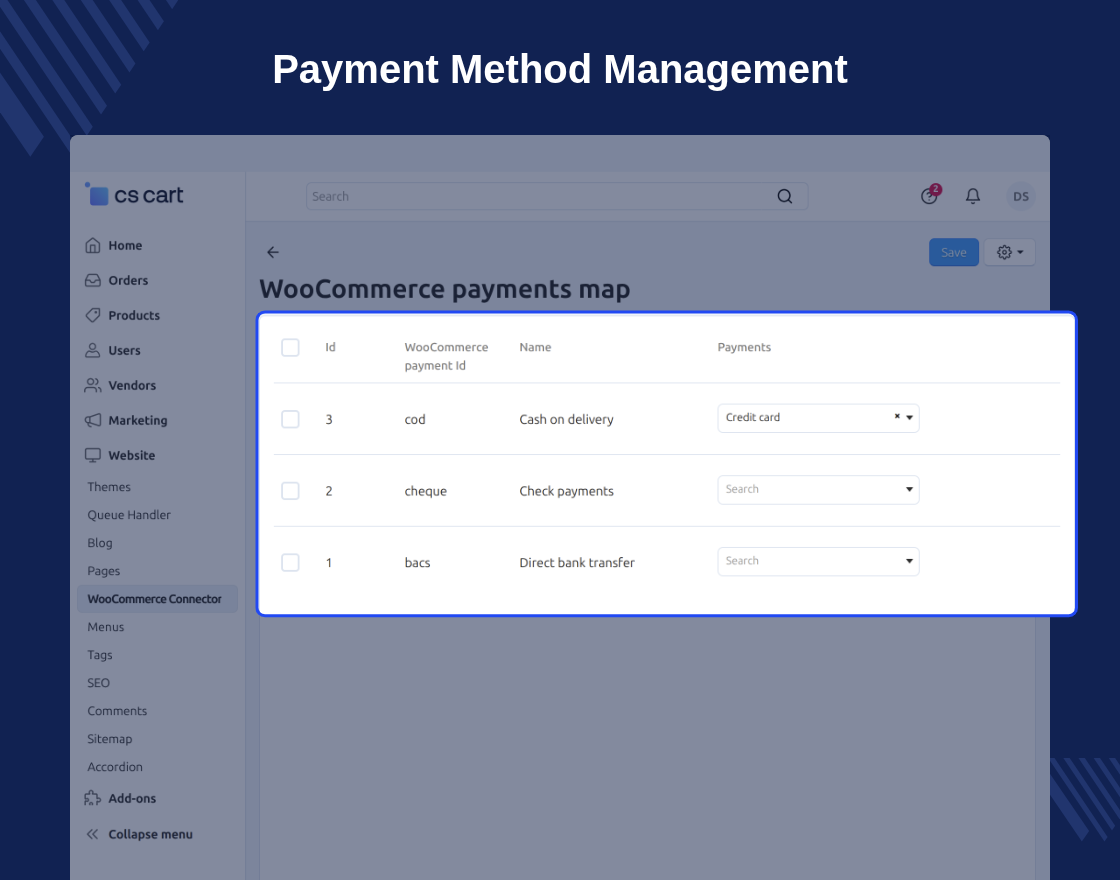Click the Save button

coord(954,252)
